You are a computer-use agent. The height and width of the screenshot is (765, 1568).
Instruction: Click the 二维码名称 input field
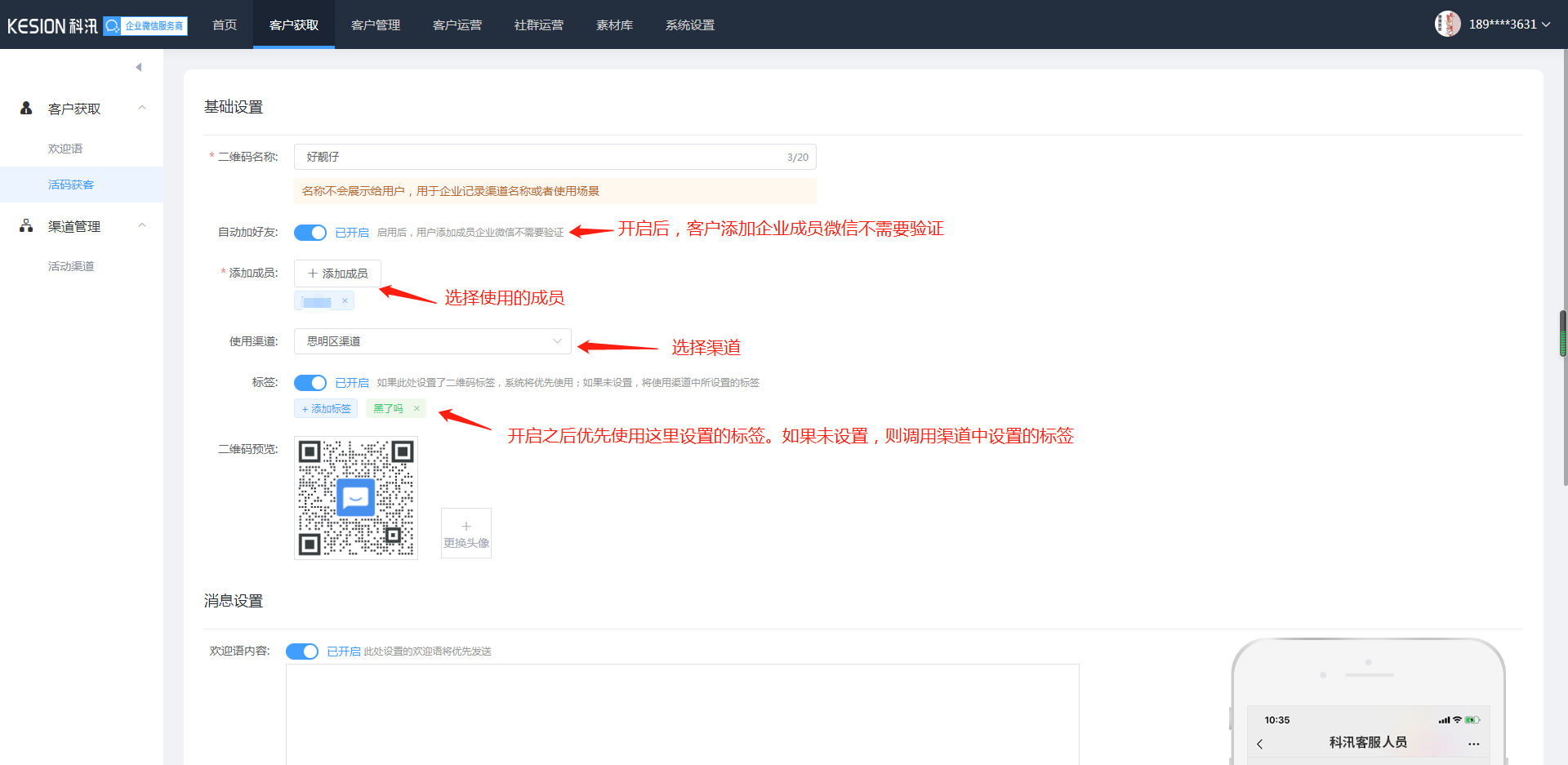(x=539, y=157)
